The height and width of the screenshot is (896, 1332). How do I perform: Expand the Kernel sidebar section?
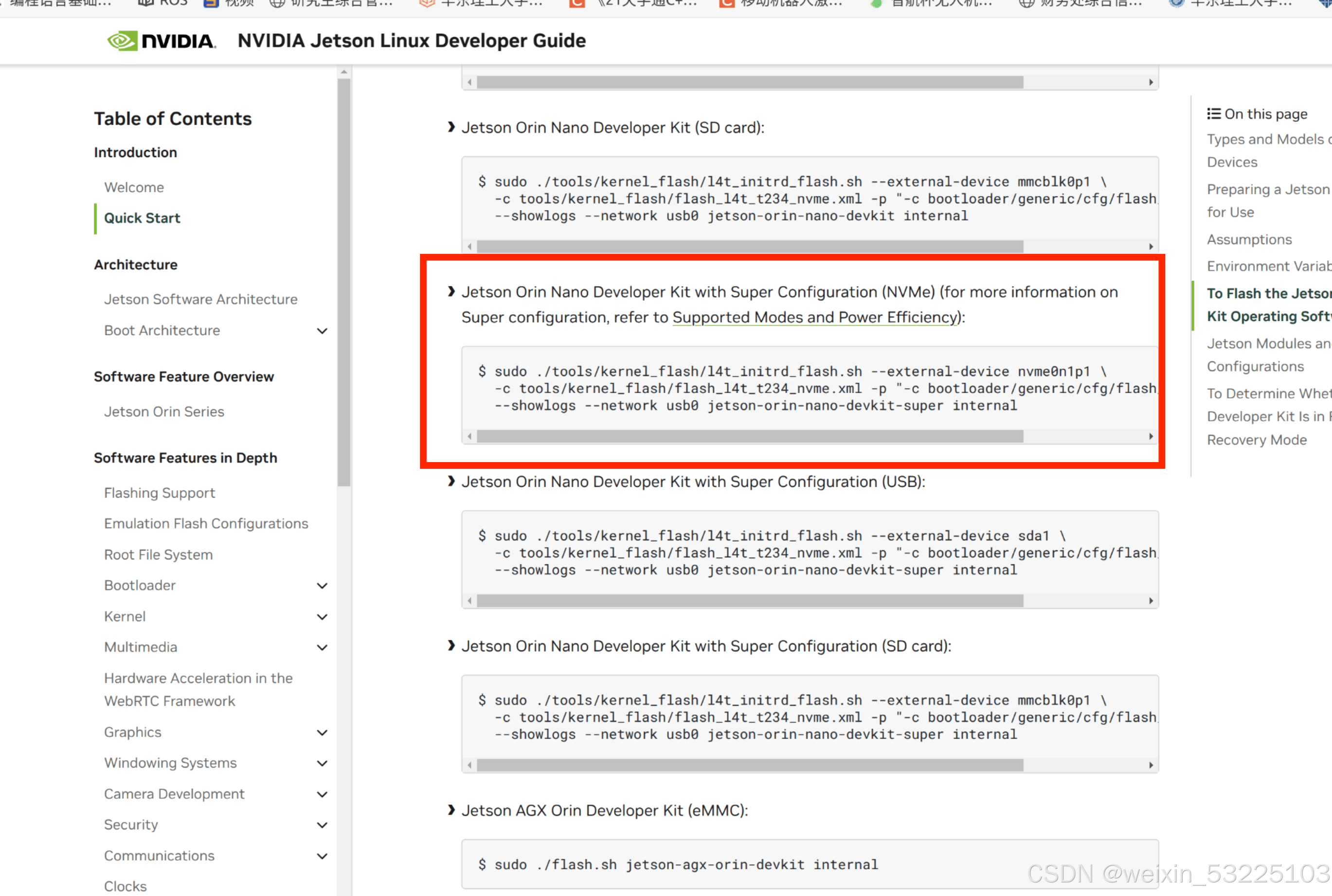(x=322, y=617)
